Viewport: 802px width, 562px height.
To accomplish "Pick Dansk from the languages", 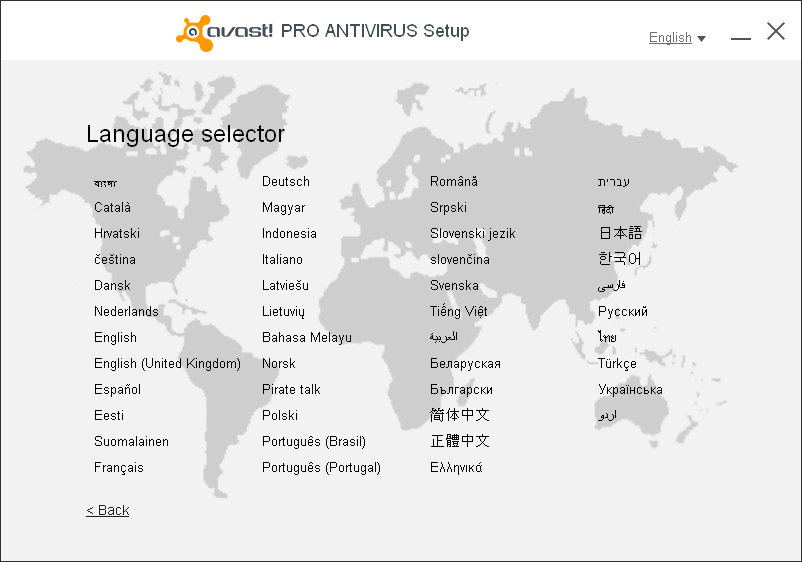I will (112, 285).
